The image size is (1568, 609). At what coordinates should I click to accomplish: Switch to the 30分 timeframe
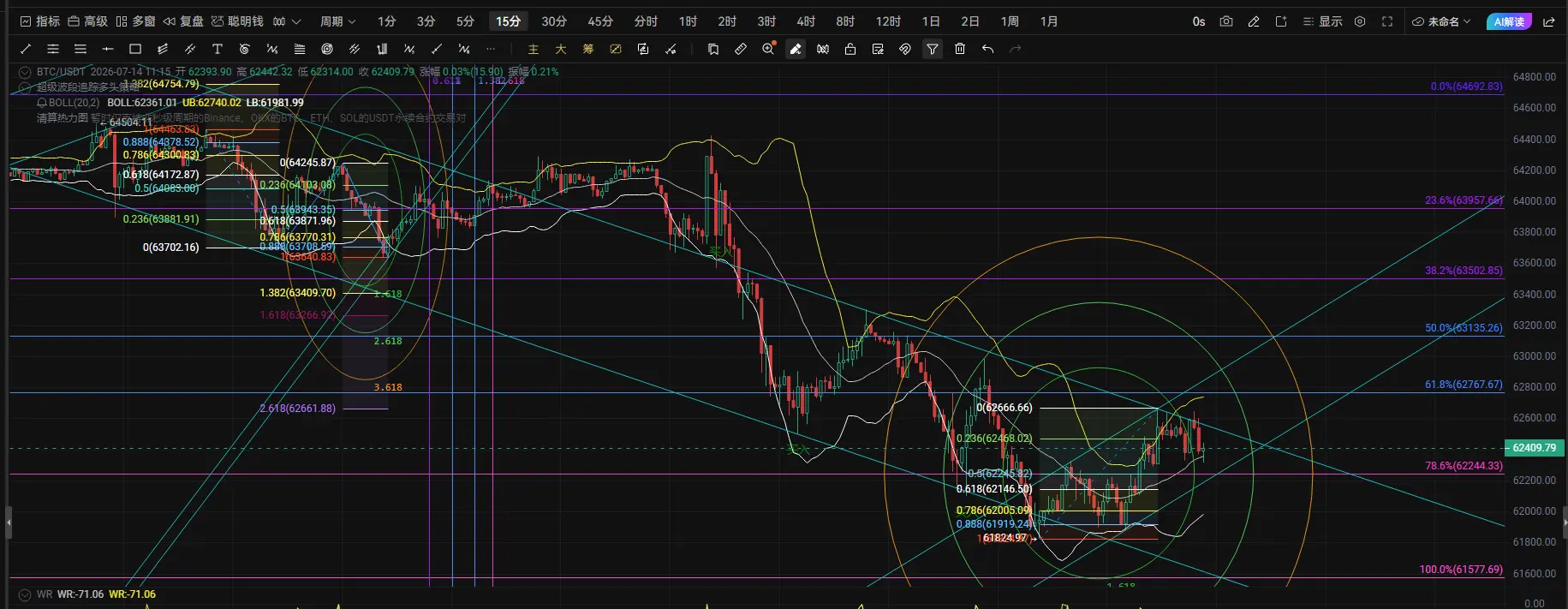554,21
